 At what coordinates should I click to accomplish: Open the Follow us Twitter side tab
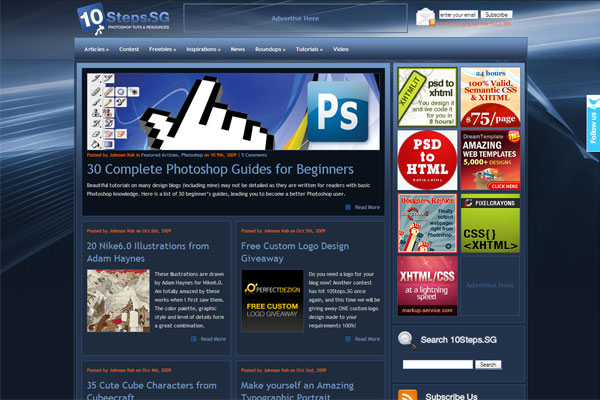click(593, 124)
